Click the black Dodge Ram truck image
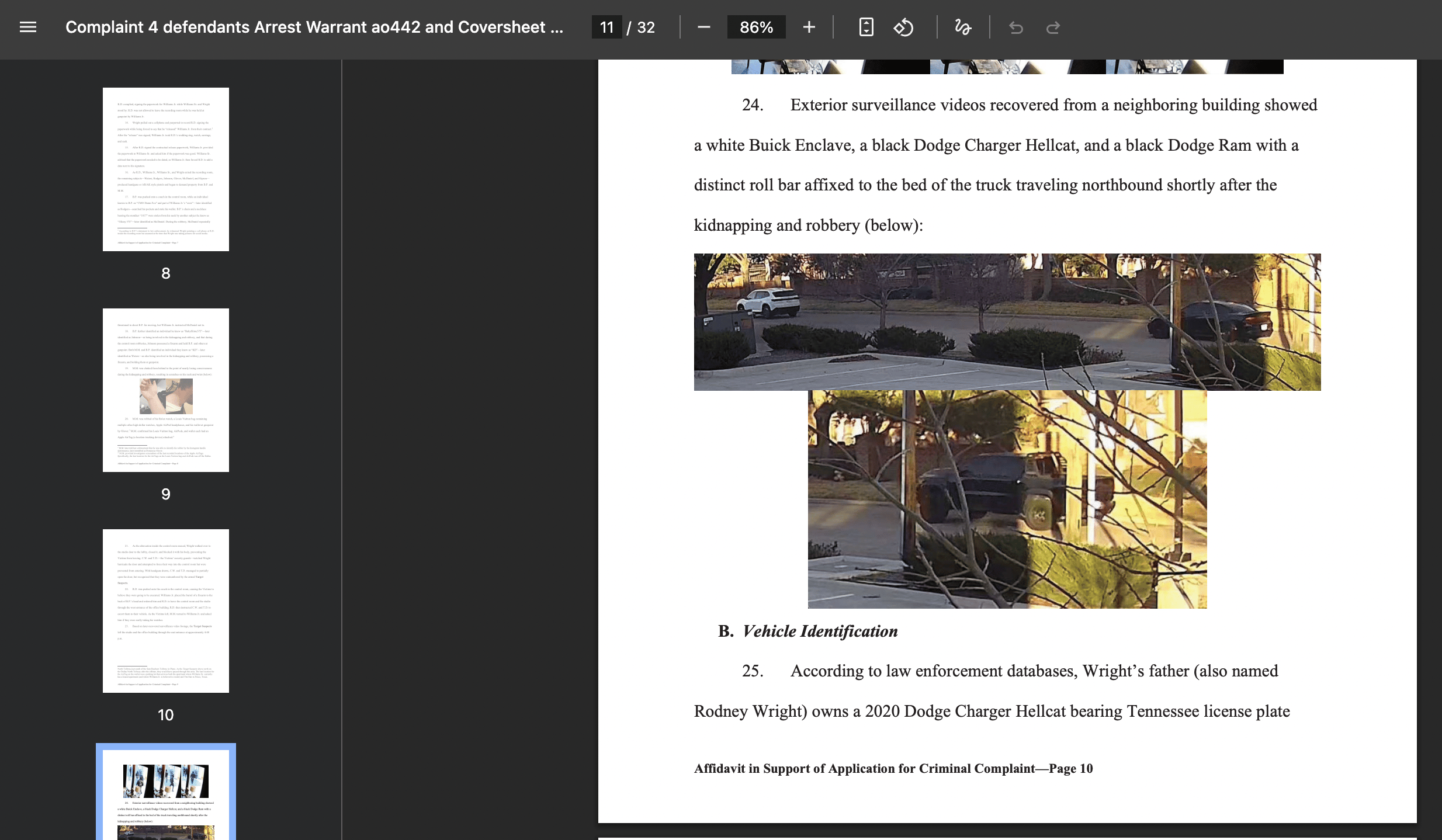The image size is (1442, 840). [1007, 499]
